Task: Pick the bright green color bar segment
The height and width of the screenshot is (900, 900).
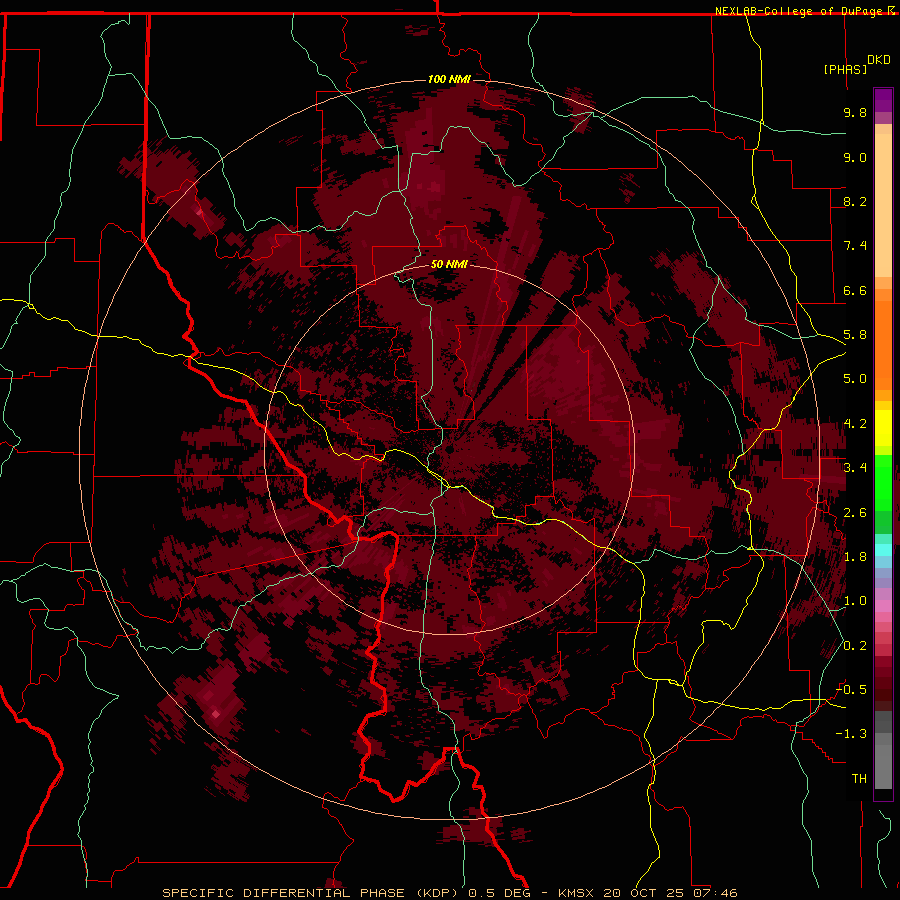Action: pyautogui.click(x=883, y=482)
